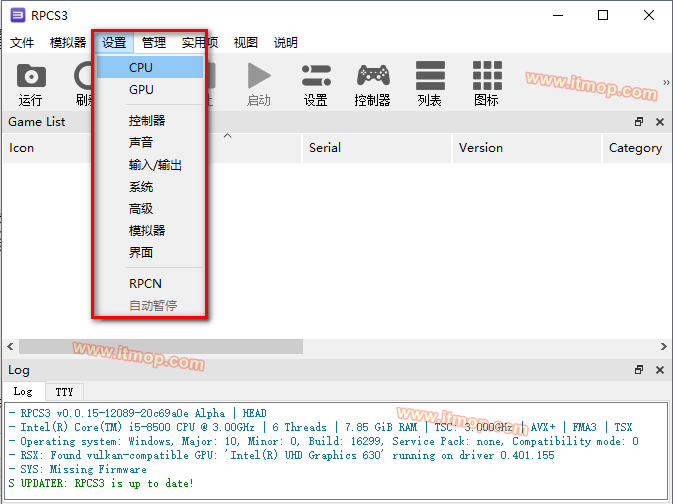Close the open 设置 menu in menu bar
The image size is (673, 504).
tap(114, 42)
